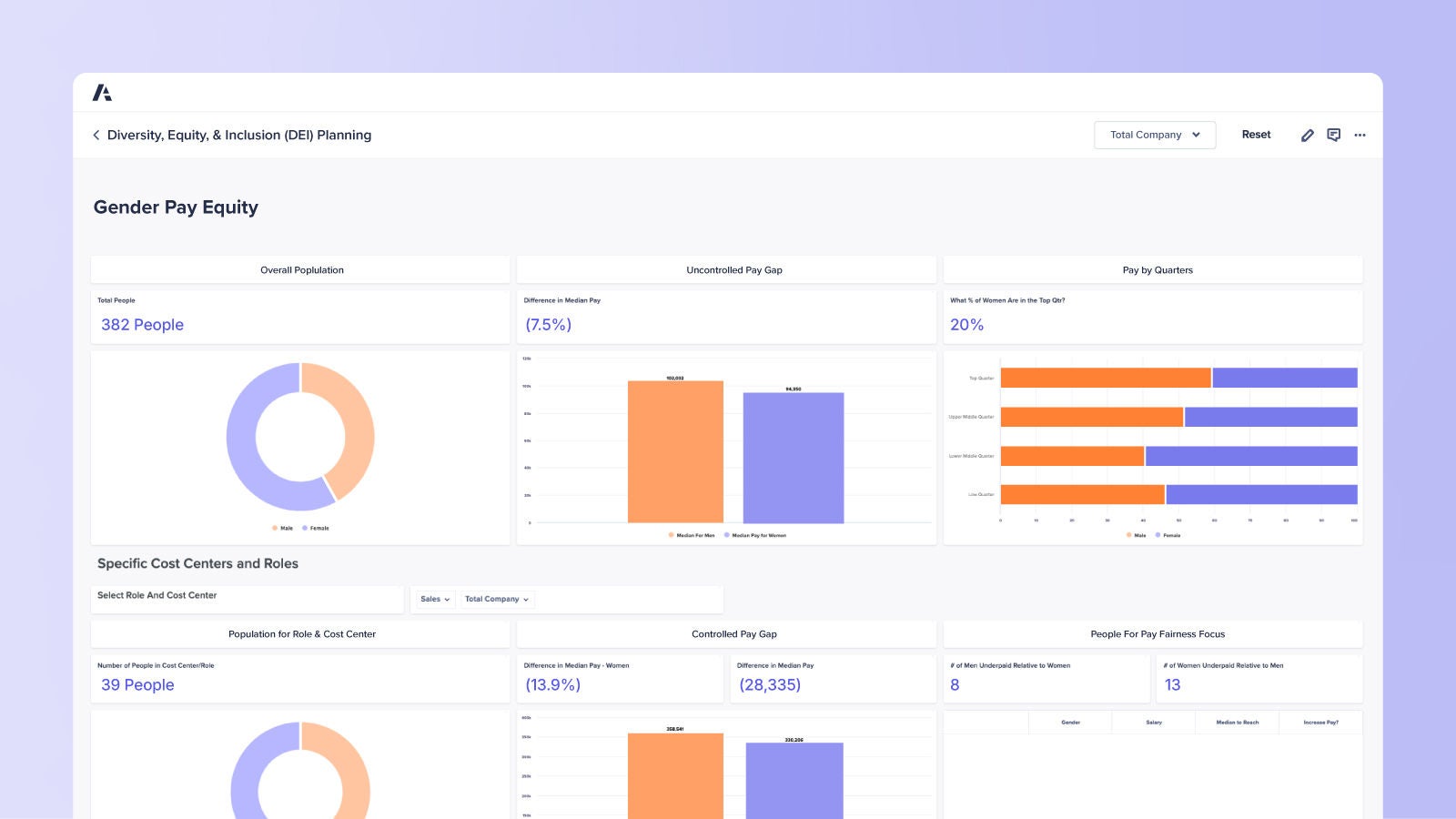Click the 382 People metric value

(142, 325)
